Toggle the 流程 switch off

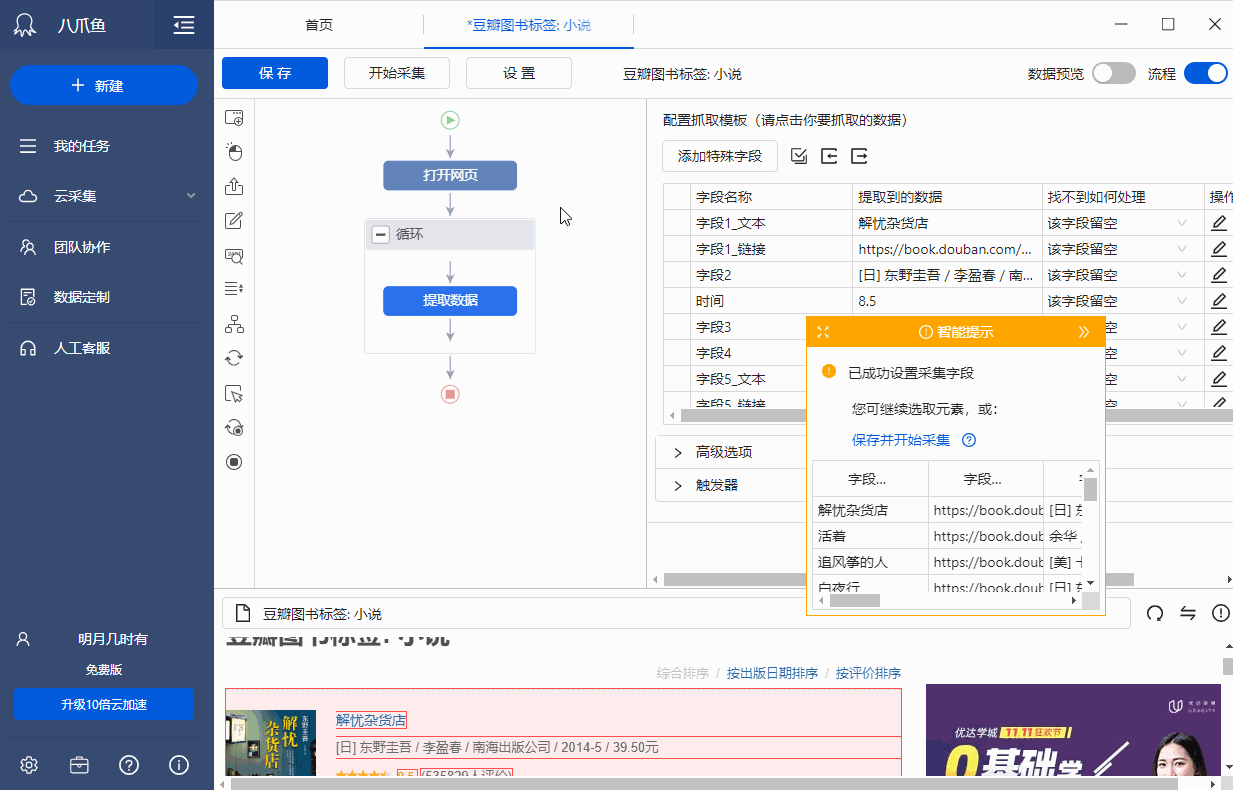[x=1206, y=73]
